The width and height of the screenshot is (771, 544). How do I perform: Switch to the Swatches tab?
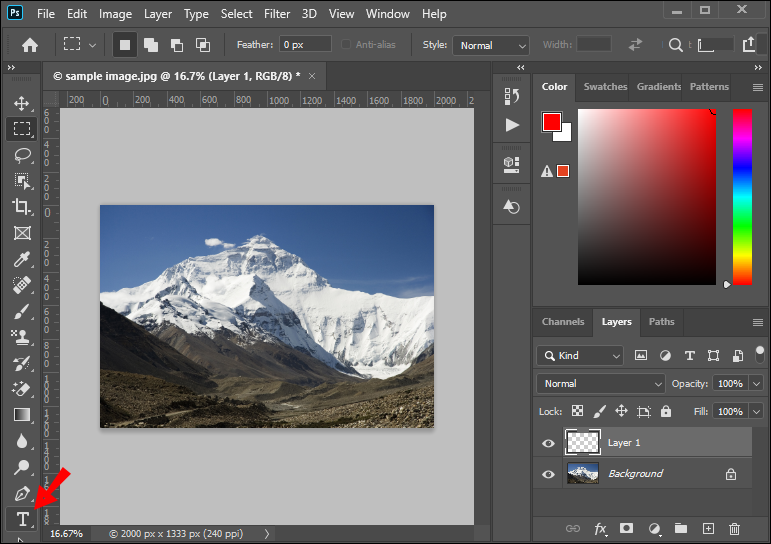click(x=603, y=87)
